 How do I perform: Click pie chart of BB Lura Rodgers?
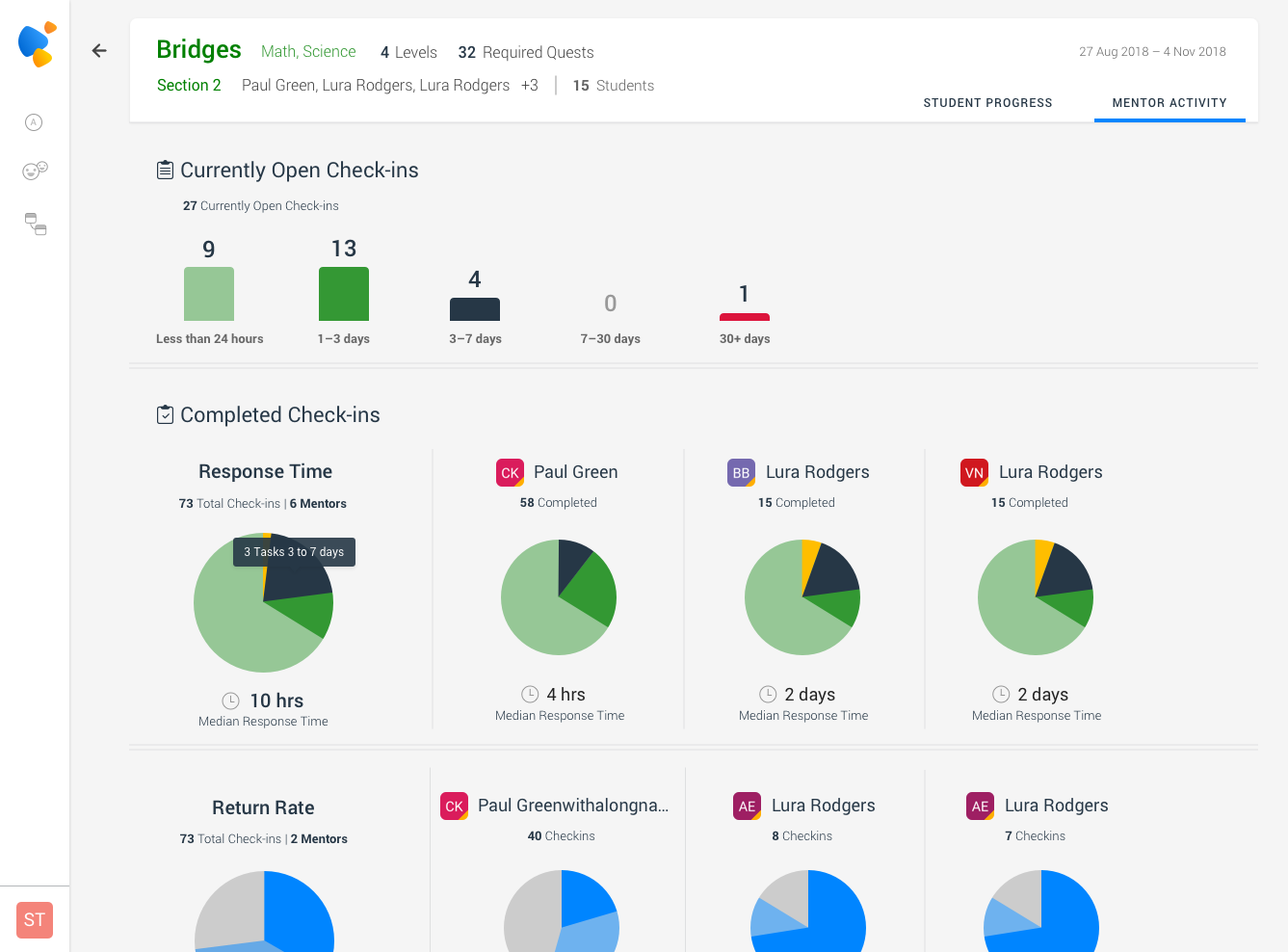click(802, 597)
